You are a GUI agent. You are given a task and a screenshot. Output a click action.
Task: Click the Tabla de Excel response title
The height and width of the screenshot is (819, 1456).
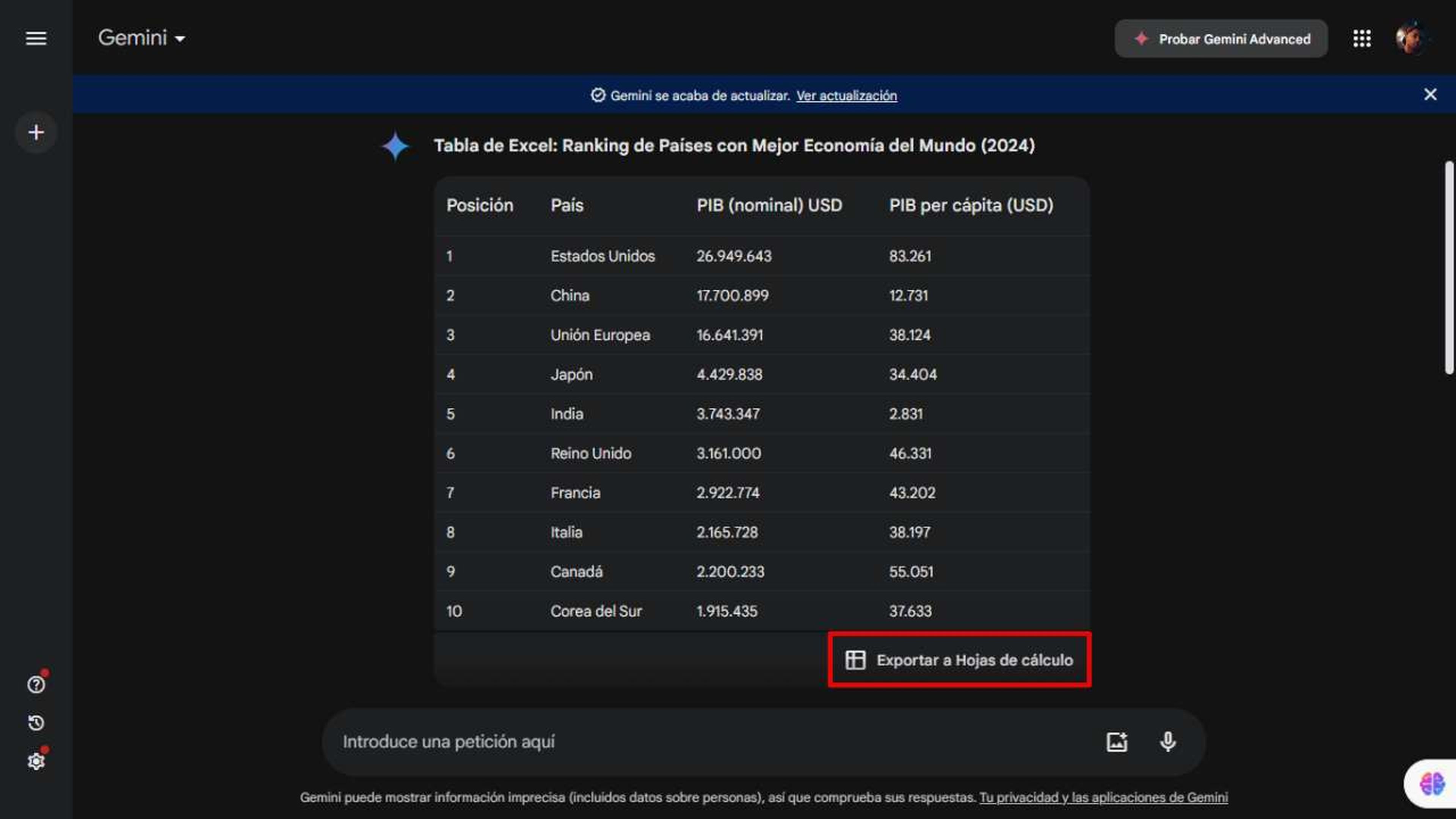point(734,146)
